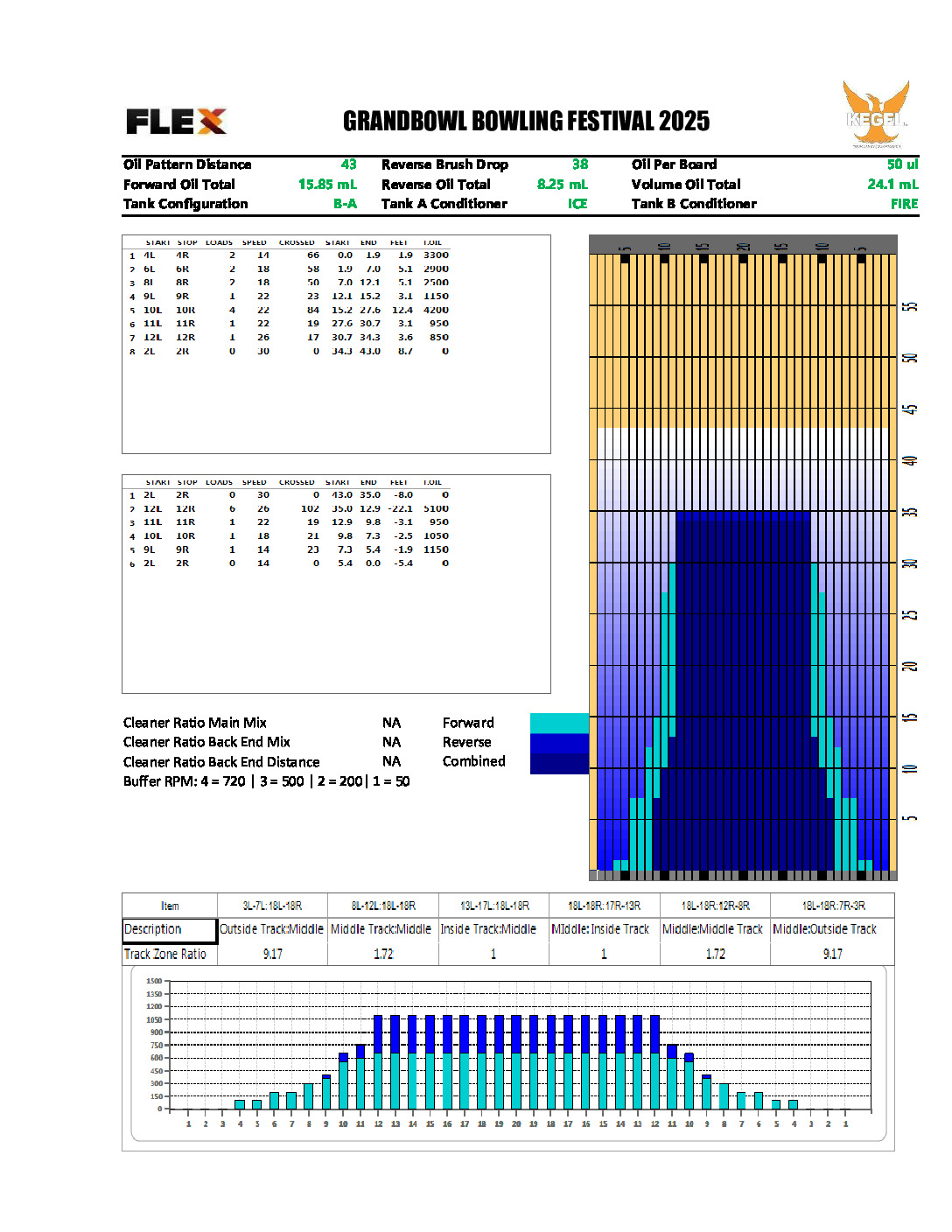The image size is (952, 1232).
Task: Click the Tank B Conditioner FIRE value
Action: (x=904, y=204)
